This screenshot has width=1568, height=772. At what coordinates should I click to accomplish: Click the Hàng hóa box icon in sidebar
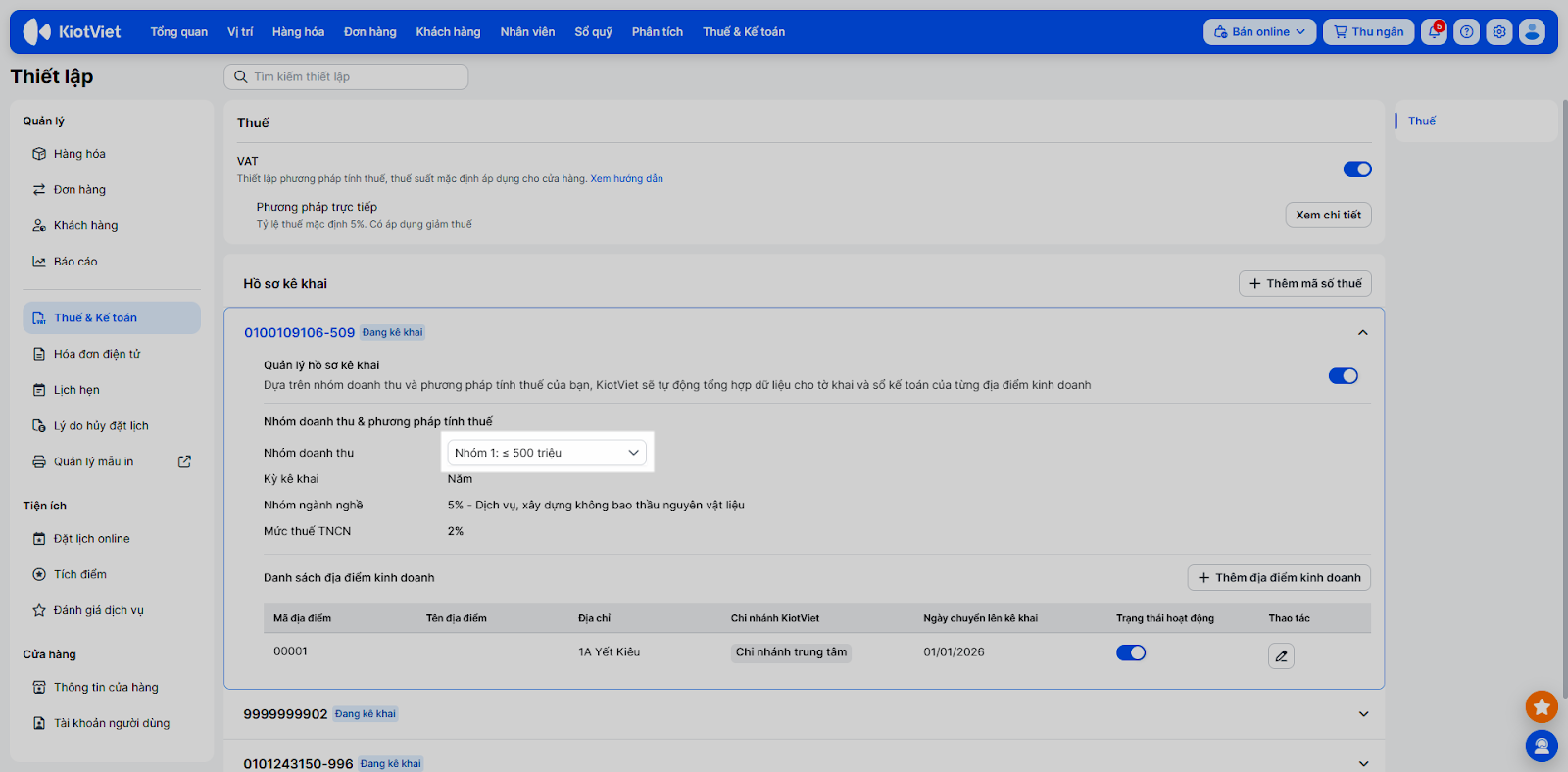(39, 154)
